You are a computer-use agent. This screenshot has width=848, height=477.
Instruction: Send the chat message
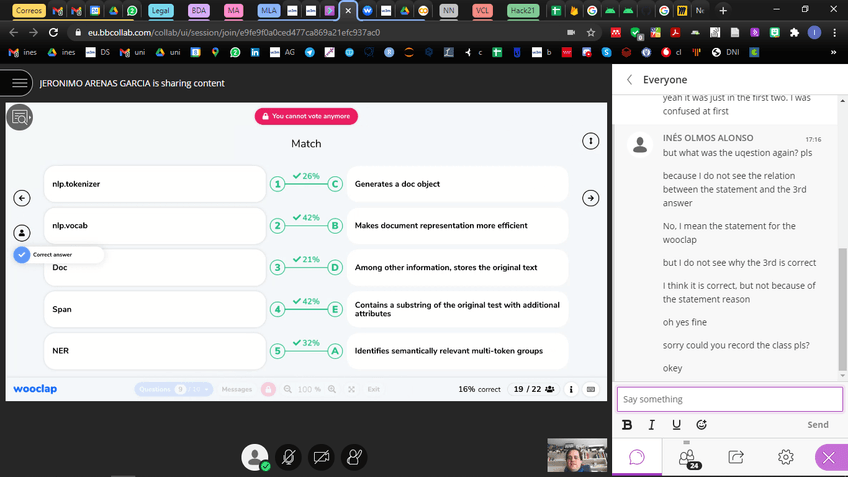pos(818,425)
